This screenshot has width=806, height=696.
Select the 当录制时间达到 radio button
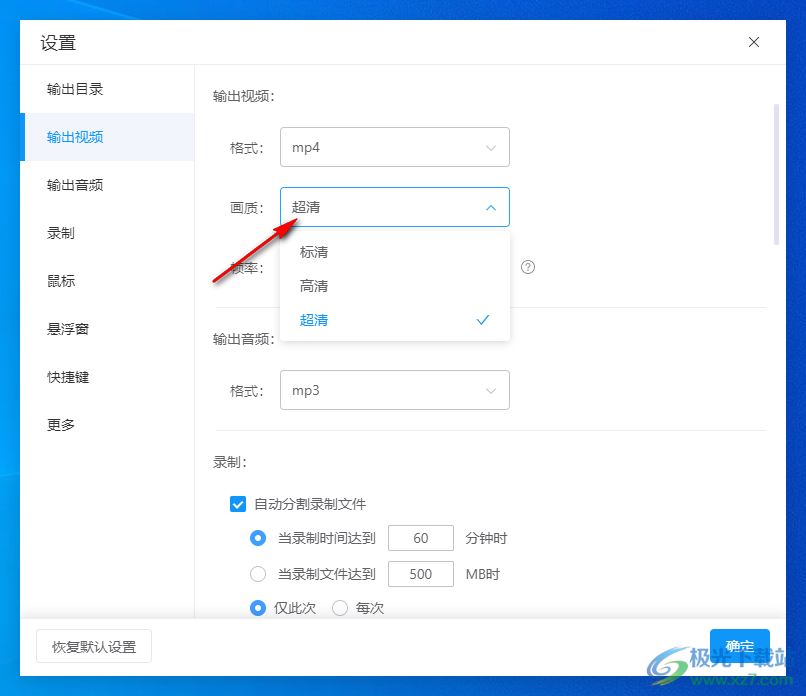[258, 538]
